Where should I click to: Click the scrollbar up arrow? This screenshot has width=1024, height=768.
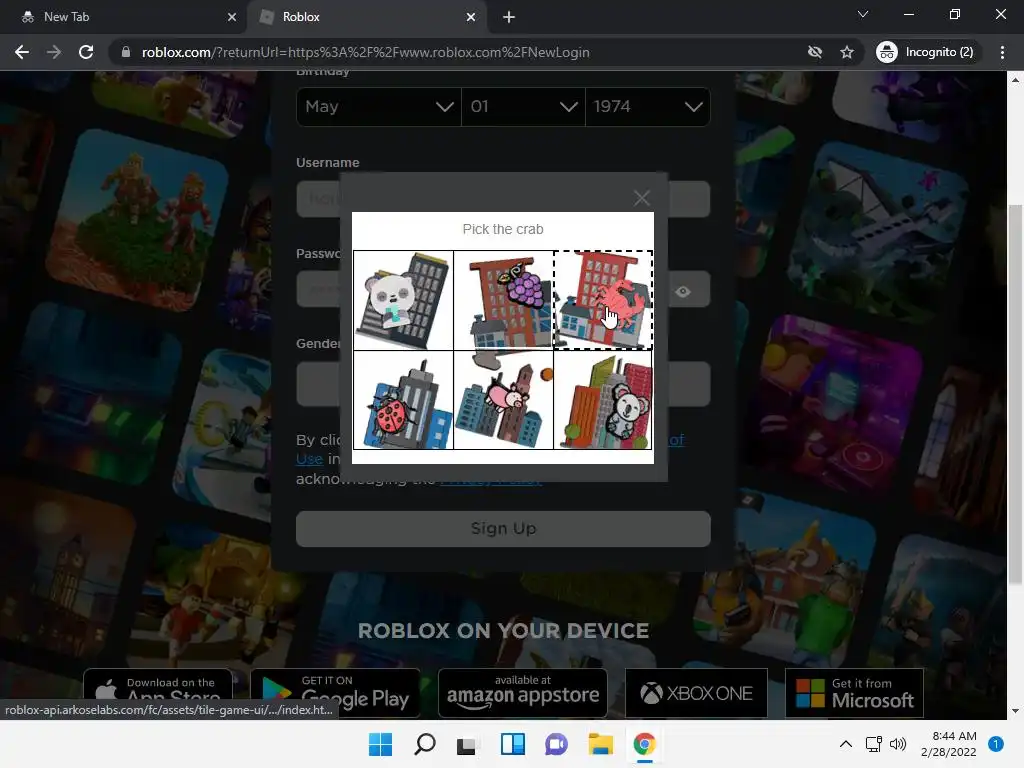(x=1015, y=80)
